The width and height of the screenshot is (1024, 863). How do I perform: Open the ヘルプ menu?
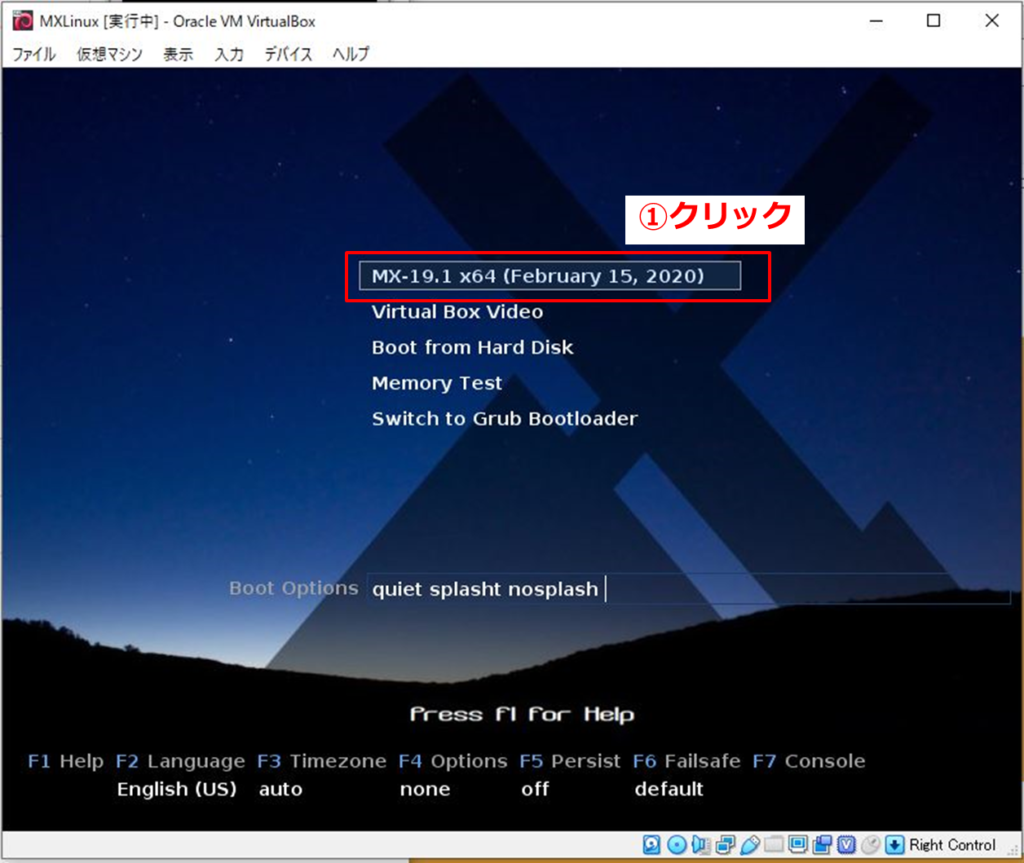click(x=348, y=55)
